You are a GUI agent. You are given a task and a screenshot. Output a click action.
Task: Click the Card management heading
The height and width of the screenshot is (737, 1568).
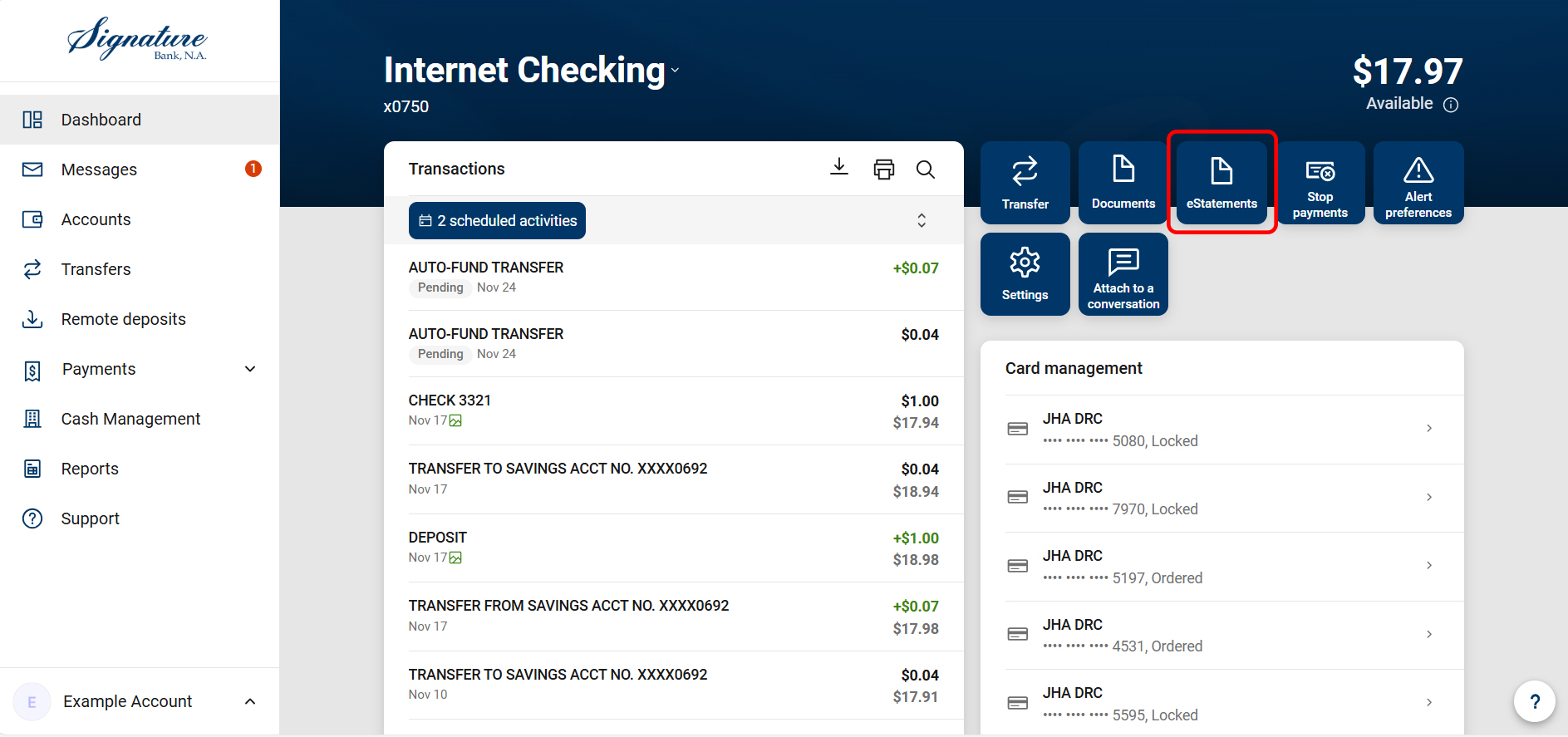pos(1074,368)
